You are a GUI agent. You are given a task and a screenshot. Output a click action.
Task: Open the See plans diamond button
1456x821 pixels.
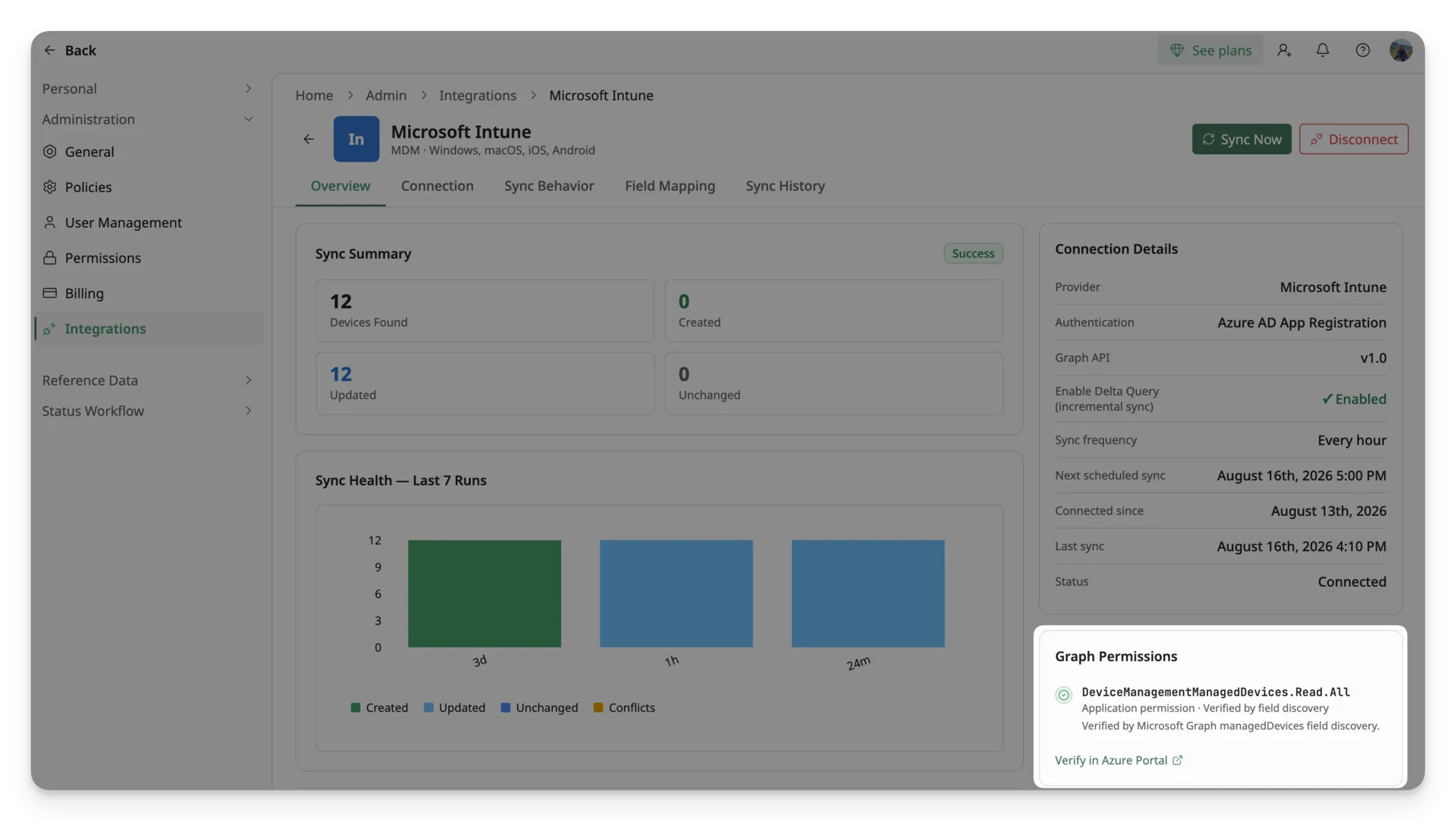[1210, 50]
